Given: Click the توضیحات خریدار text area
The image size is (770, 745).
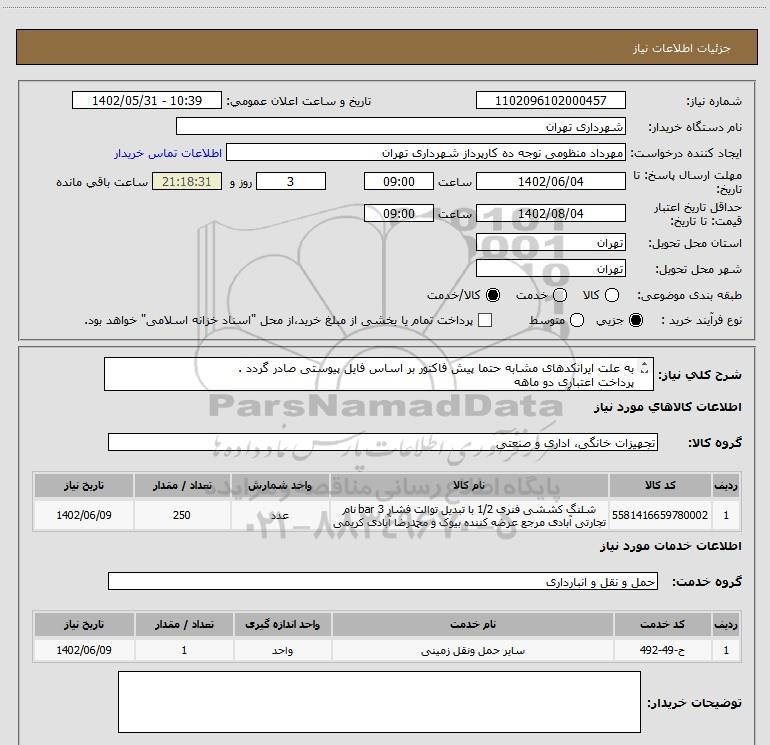Looking at the screenshot, I should click(379, 702).
